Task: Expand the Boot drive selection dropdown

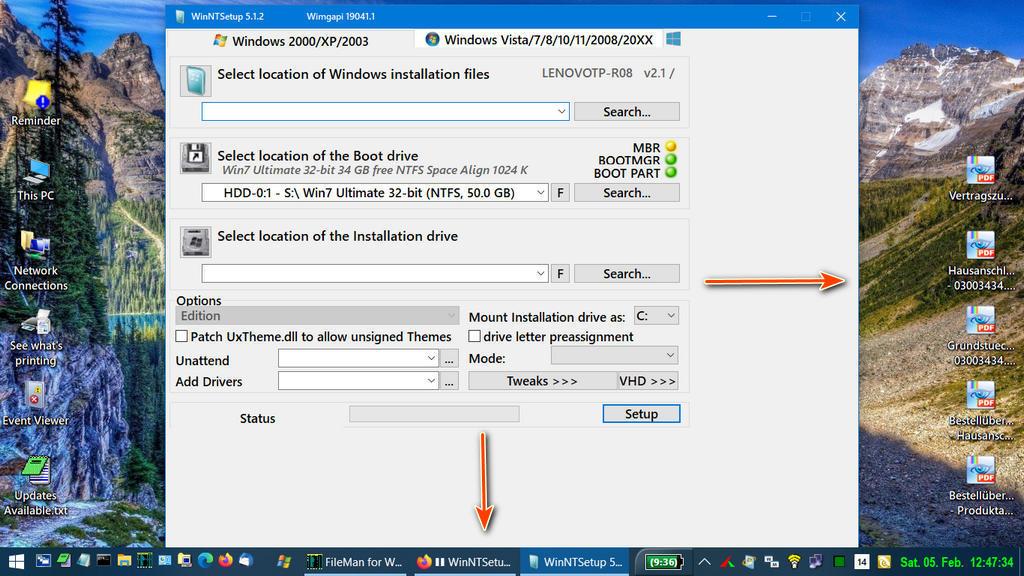Action: click(x=541, y=193)
